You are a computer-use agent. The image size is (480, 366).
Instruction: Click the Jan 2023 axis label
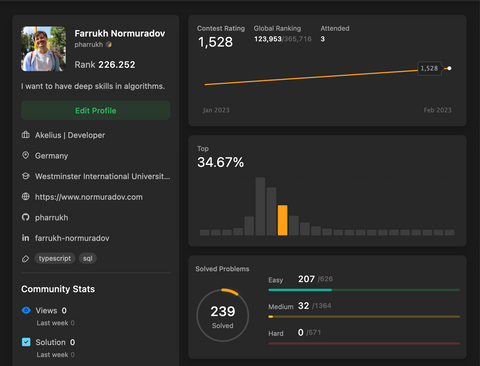tap(216, 110)
